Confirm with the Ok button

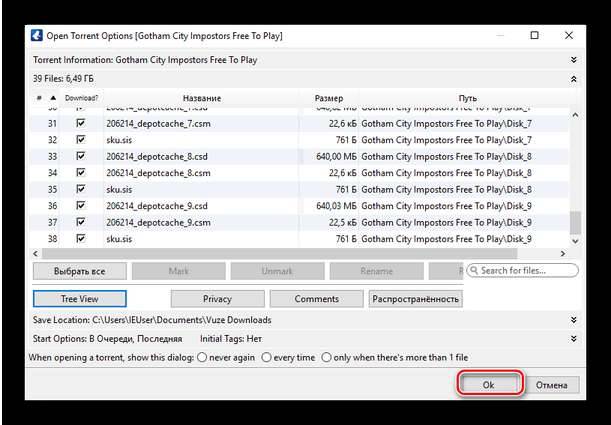(489, 384)
